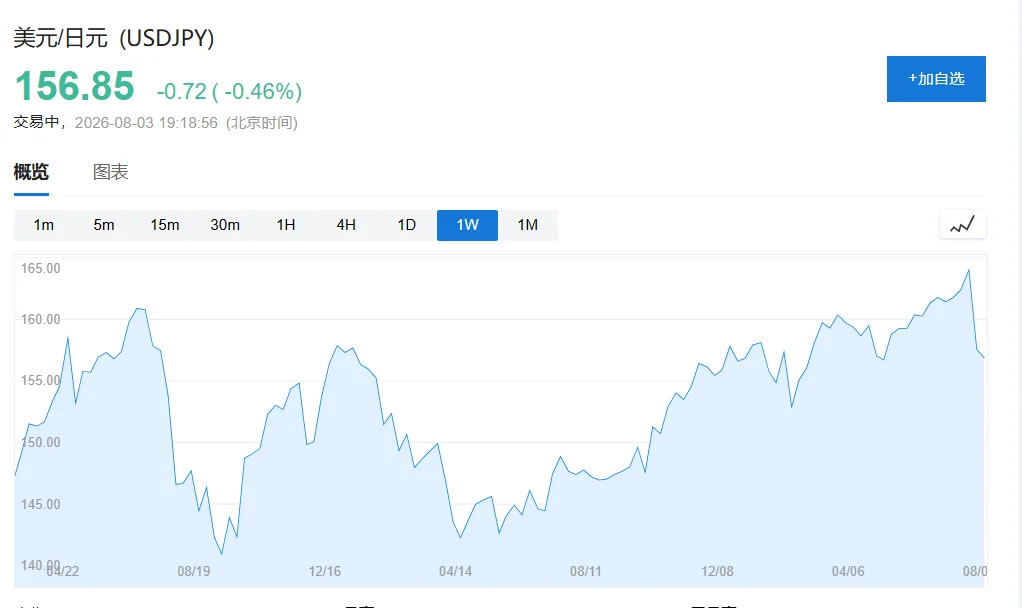1022x608 pixels.
Task: Click the line chart type icon
Action: (962, 225)
